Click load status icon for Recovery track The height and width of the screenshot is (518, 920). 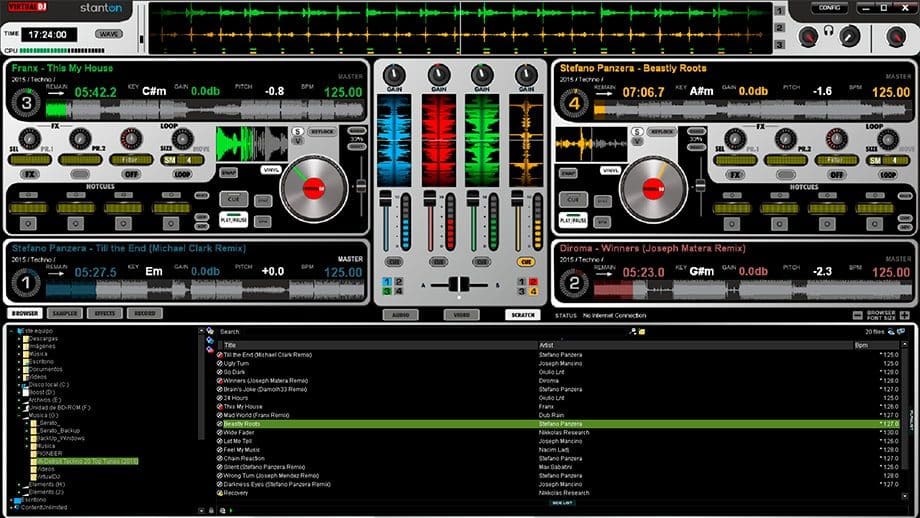(220, 493)
